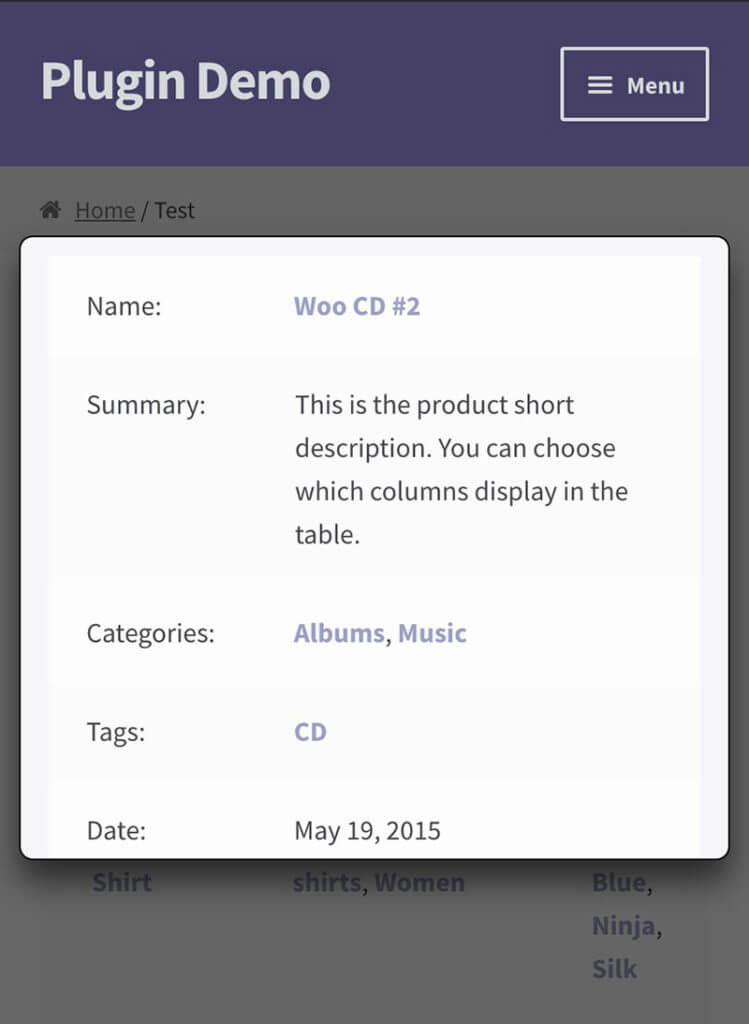Select the Women category link
The height and width of the screenshot is (1024, 749).
click(421, 882)
